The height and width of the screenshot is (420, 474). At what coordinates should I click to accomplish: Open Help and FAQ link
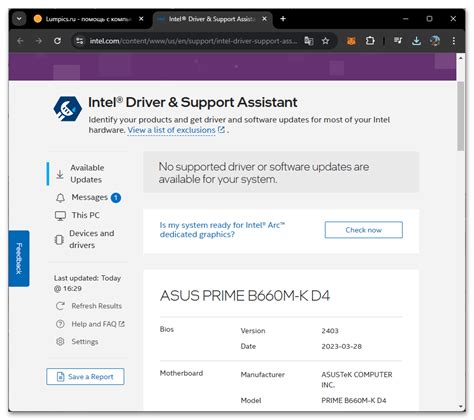91,324
